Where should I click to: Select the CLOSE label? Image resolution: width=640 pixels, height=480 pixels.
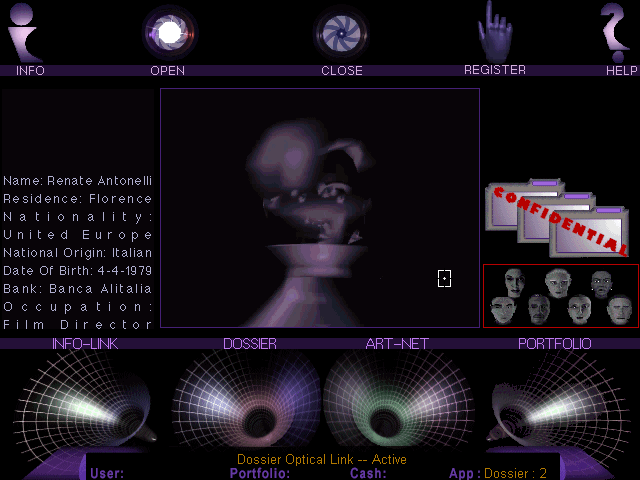[x=342, y=71]
